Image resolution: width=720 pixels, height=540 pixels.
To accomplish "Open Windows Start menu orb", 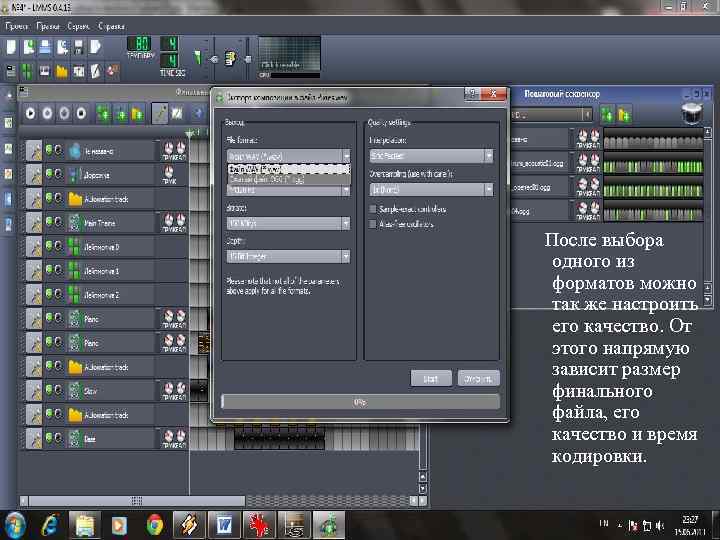I will [15, 525].
